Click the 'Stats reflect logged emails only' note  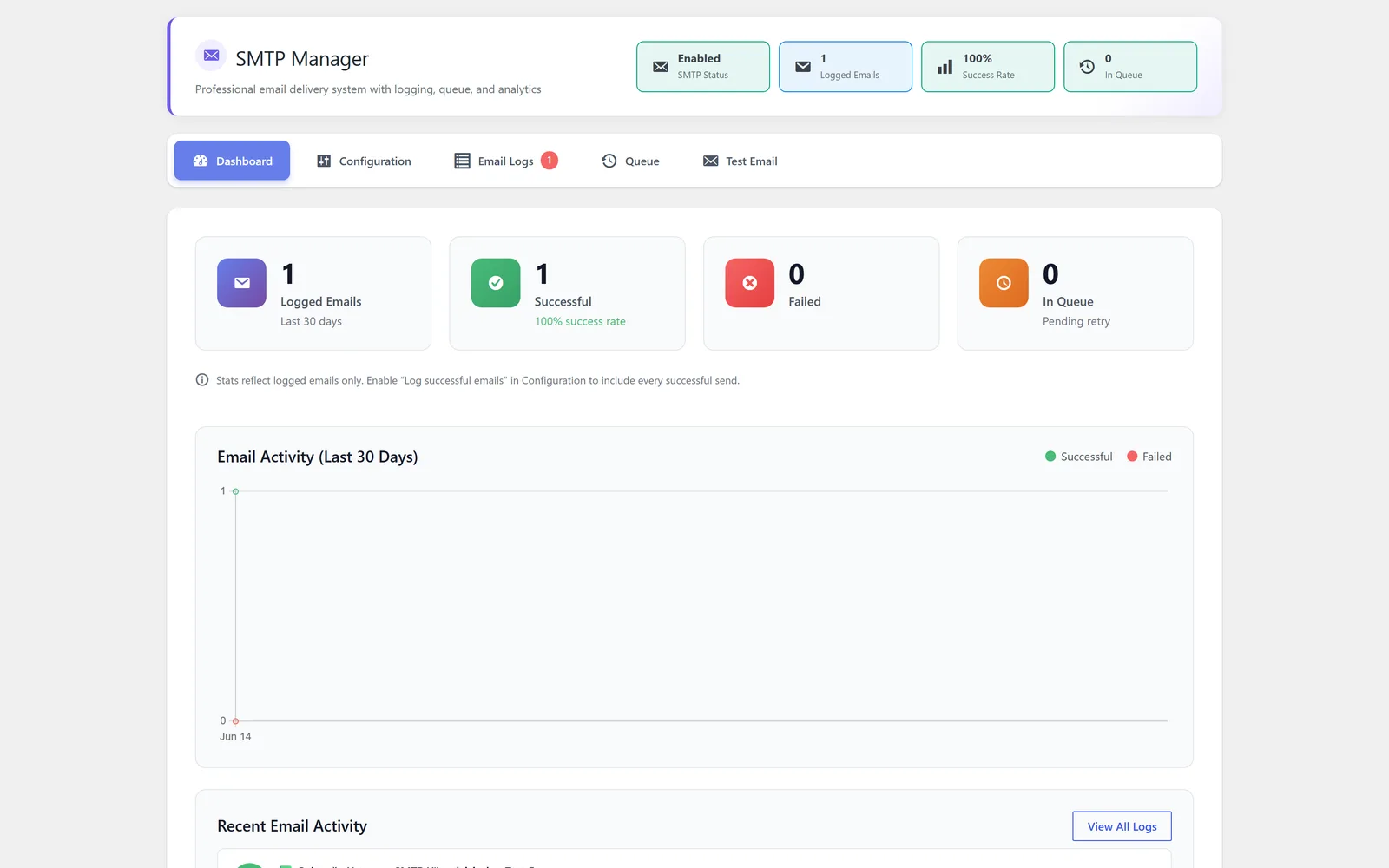pyautogui.click(x=477, y=380)
